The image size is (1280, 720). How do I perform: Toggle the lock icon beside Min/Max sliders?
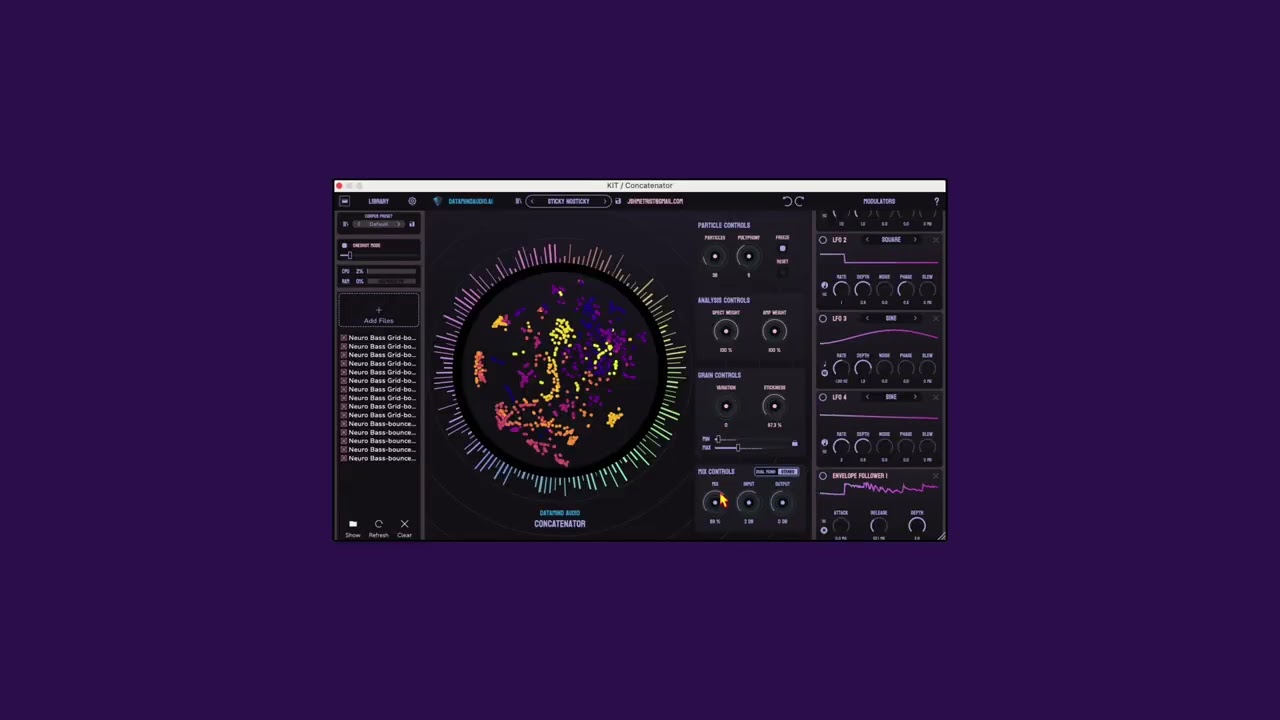point(795,443)
